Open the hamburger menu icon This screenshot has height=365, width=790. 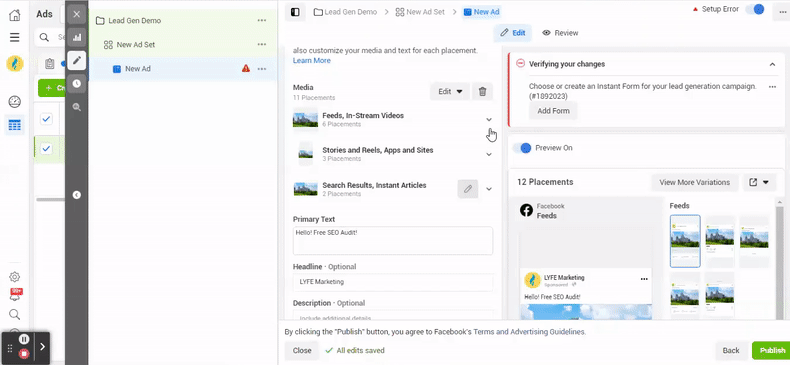click(x=15, y=37)
